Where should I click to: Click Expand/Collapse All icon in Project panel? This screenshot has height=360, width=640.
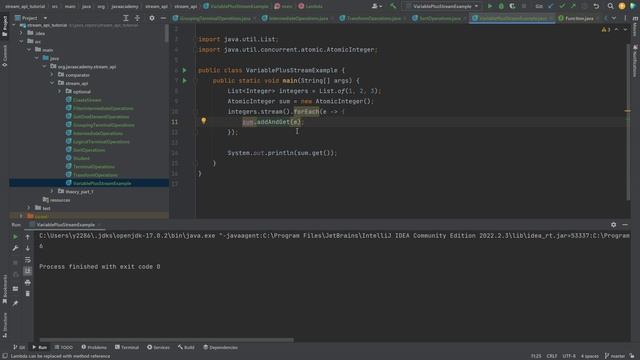coord(137,18)
